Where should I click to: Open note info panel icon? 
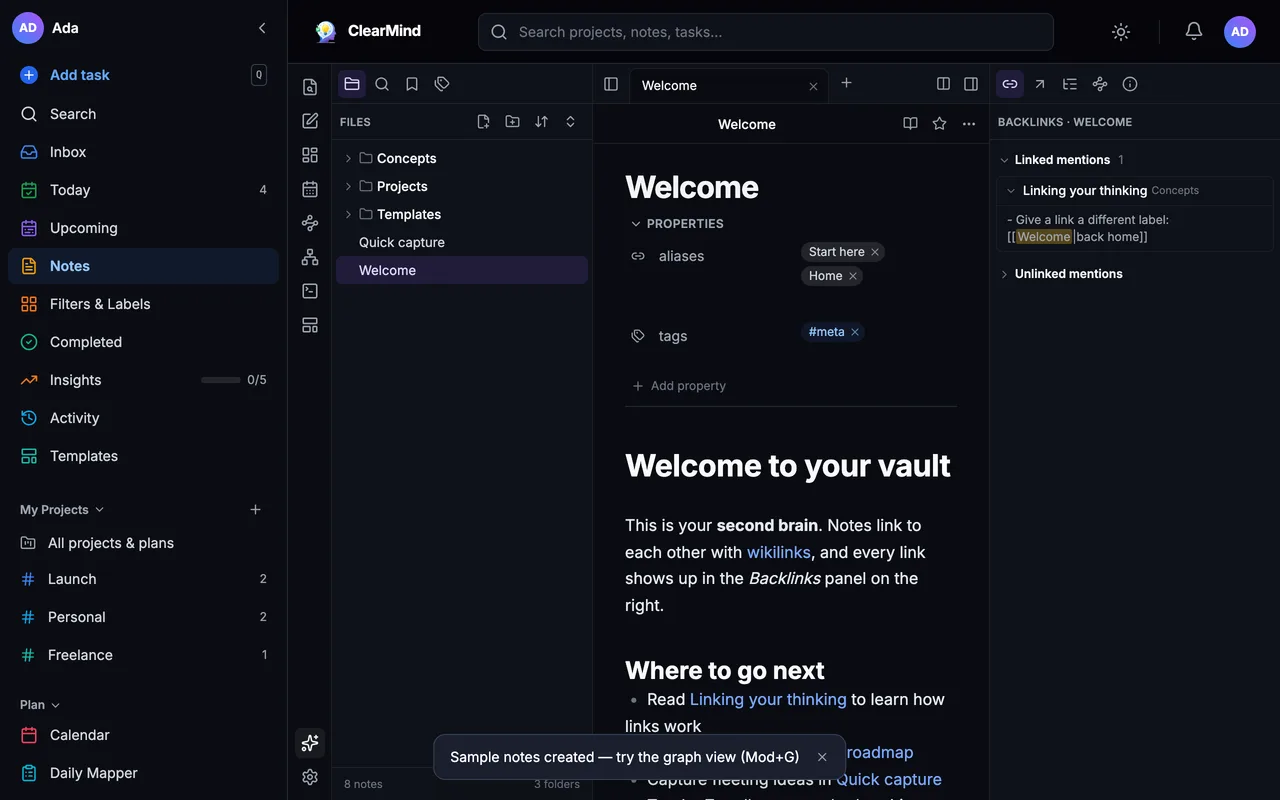point(1130,84)
